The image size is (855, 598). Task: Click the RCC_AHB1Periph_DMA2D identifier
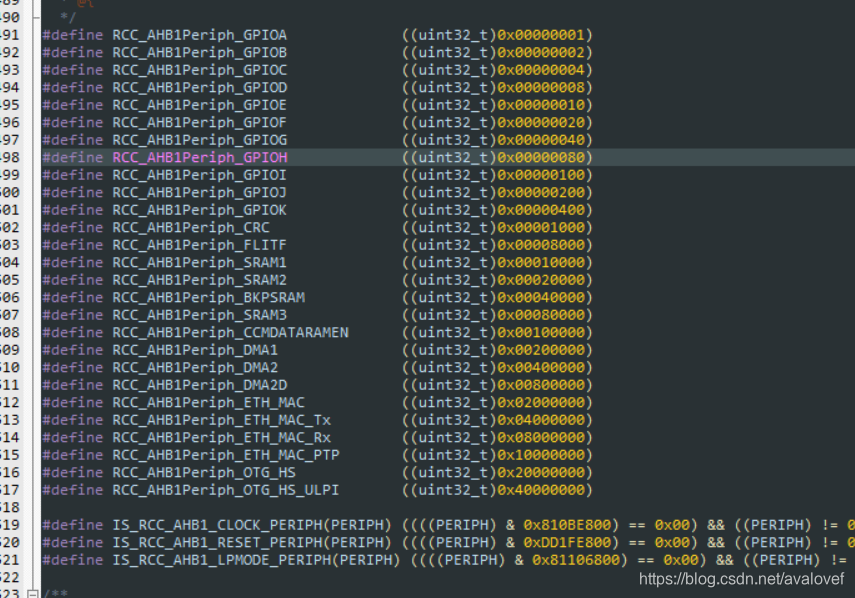[200, 385]
